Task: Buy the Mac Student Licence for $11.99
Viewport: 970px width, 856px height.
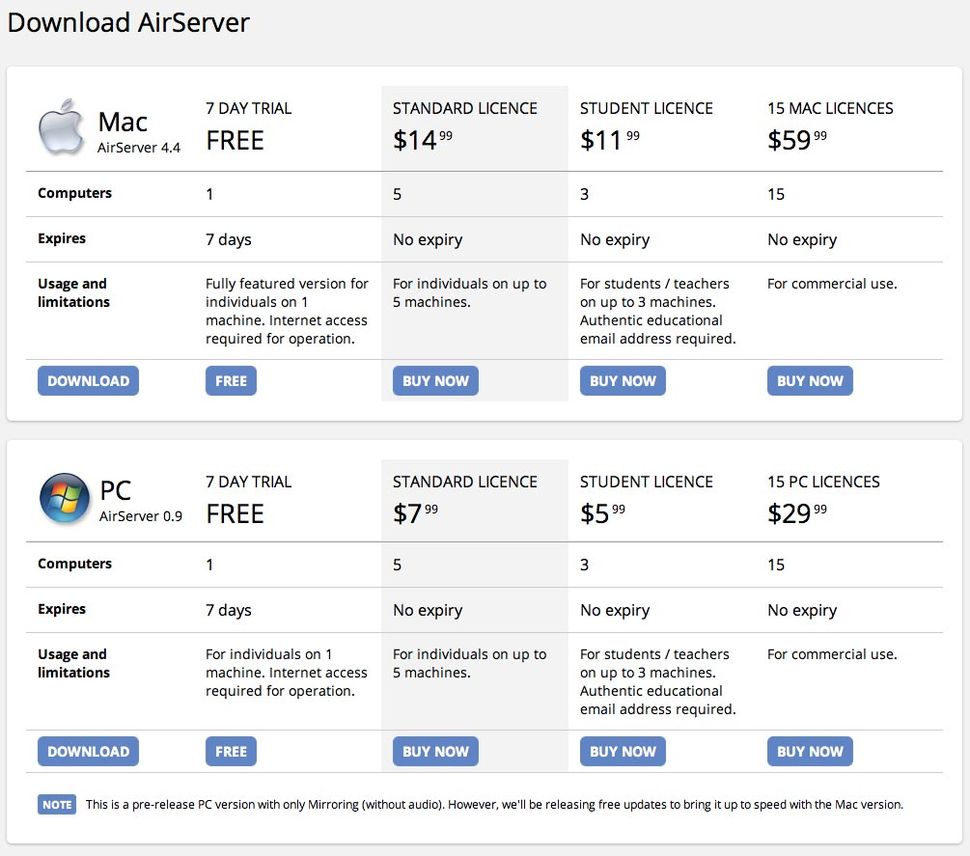Action: (622, 380)
